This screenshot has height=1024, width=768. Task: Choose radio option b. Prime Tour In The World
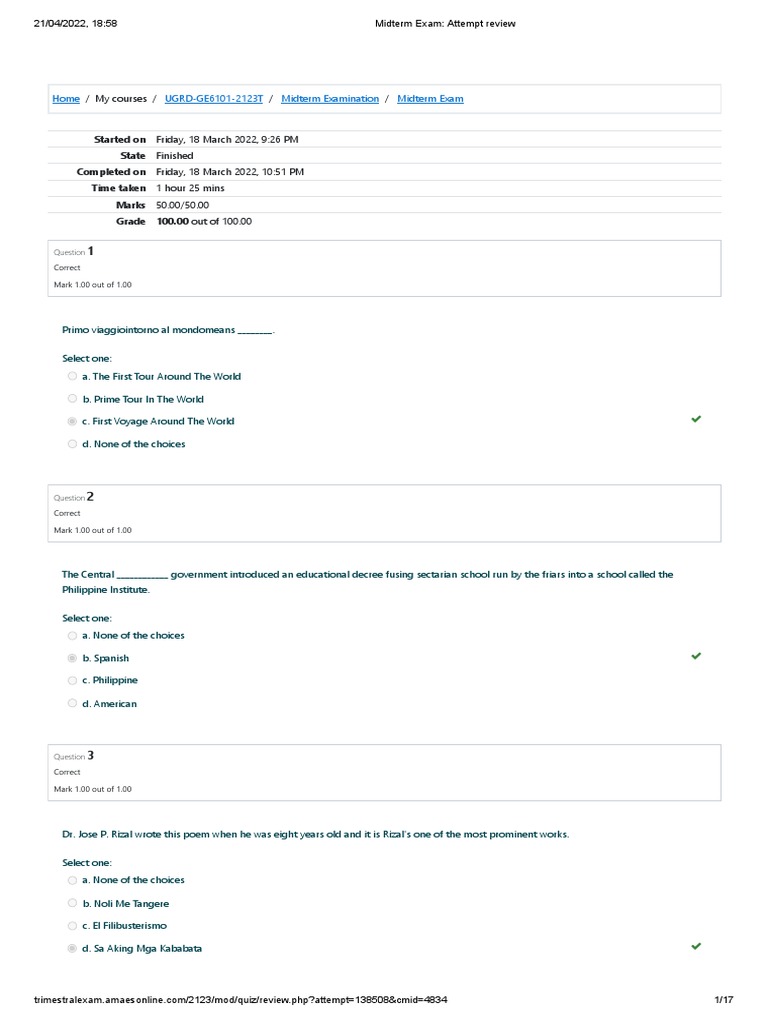pos(72,398)
